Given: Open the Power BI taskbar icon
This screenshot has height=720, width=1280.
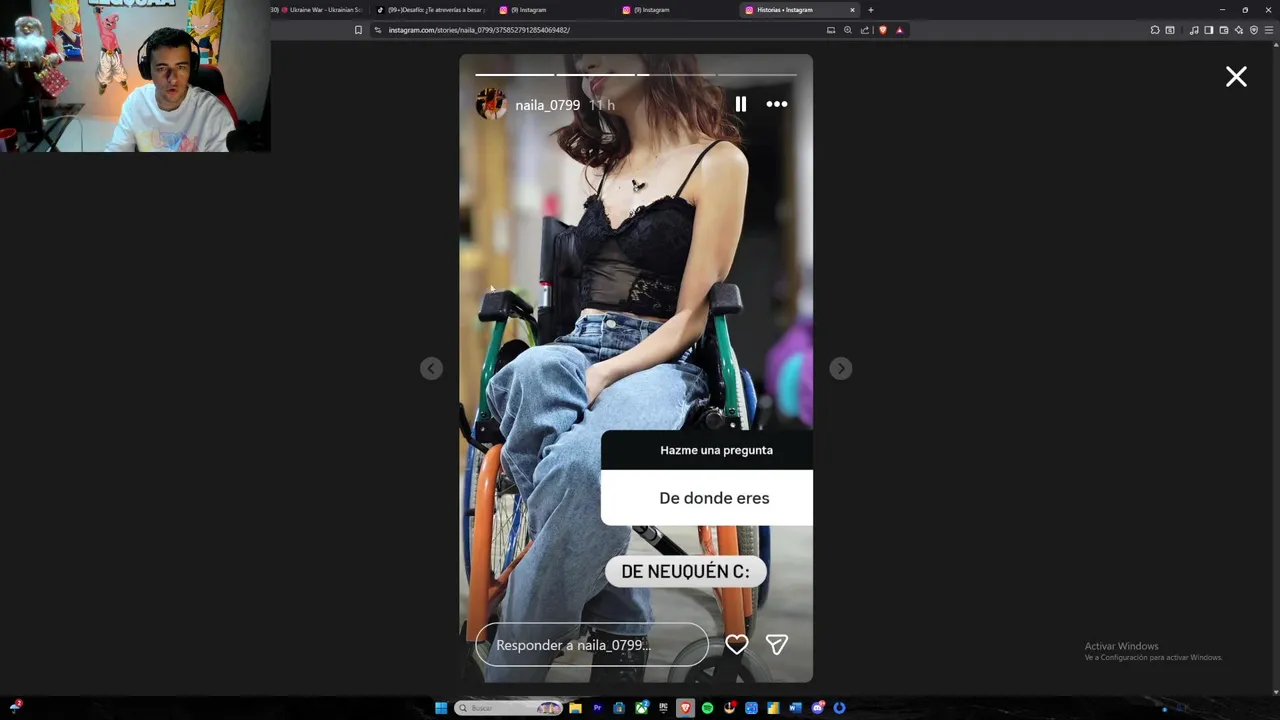Looking at the screenshot, I should click(x=773, y=708).
